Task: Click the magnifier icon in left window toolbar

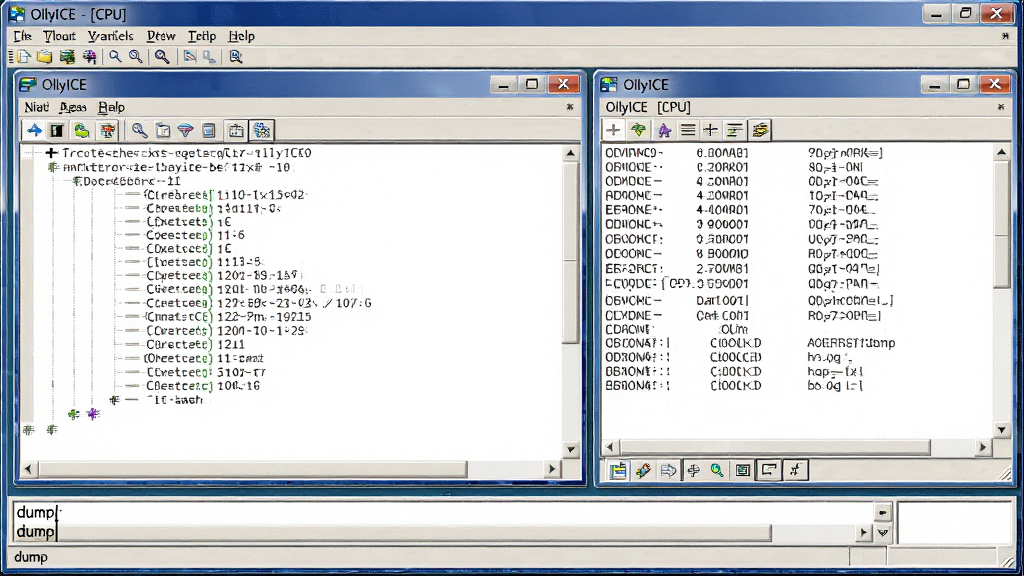Action: tap(139, 131)
